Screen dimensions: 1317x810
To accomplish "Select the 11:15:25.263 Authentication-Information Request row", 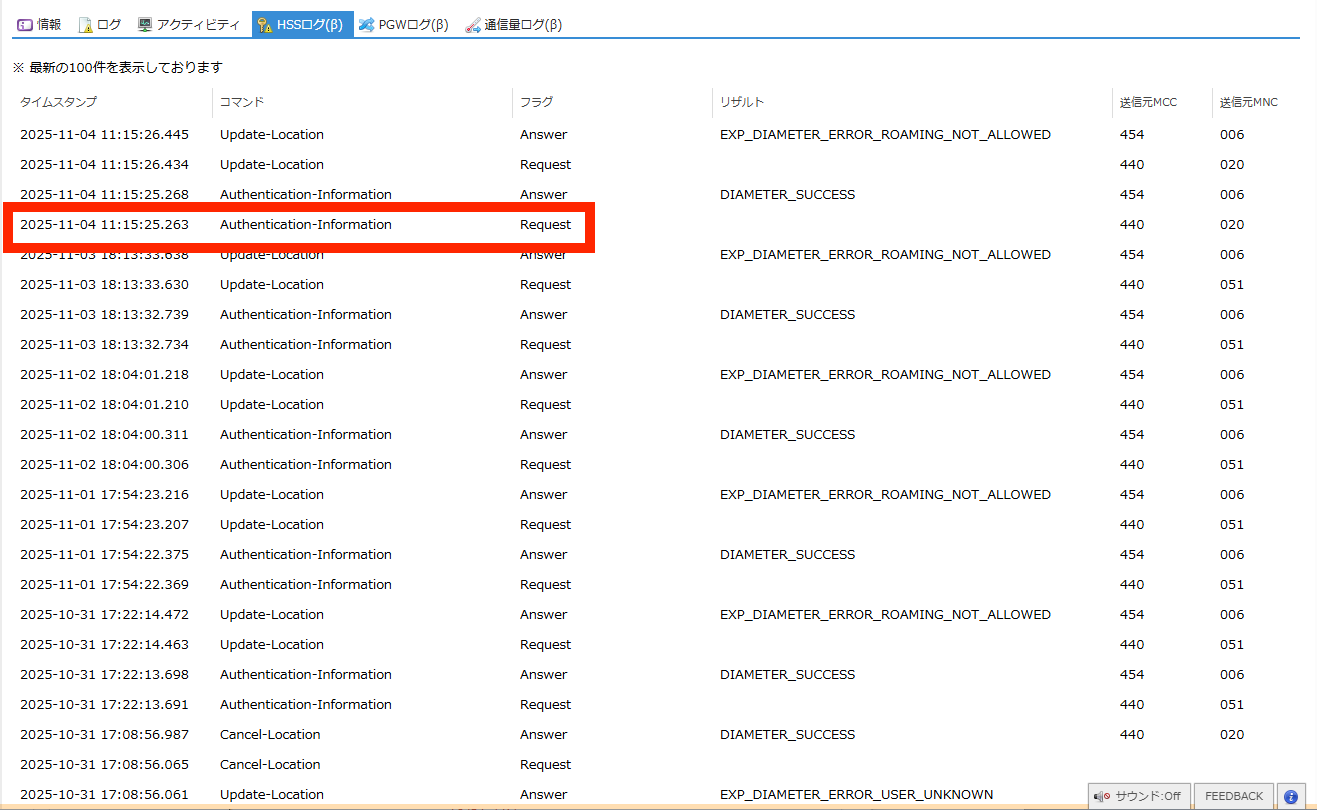I will 305,225.
